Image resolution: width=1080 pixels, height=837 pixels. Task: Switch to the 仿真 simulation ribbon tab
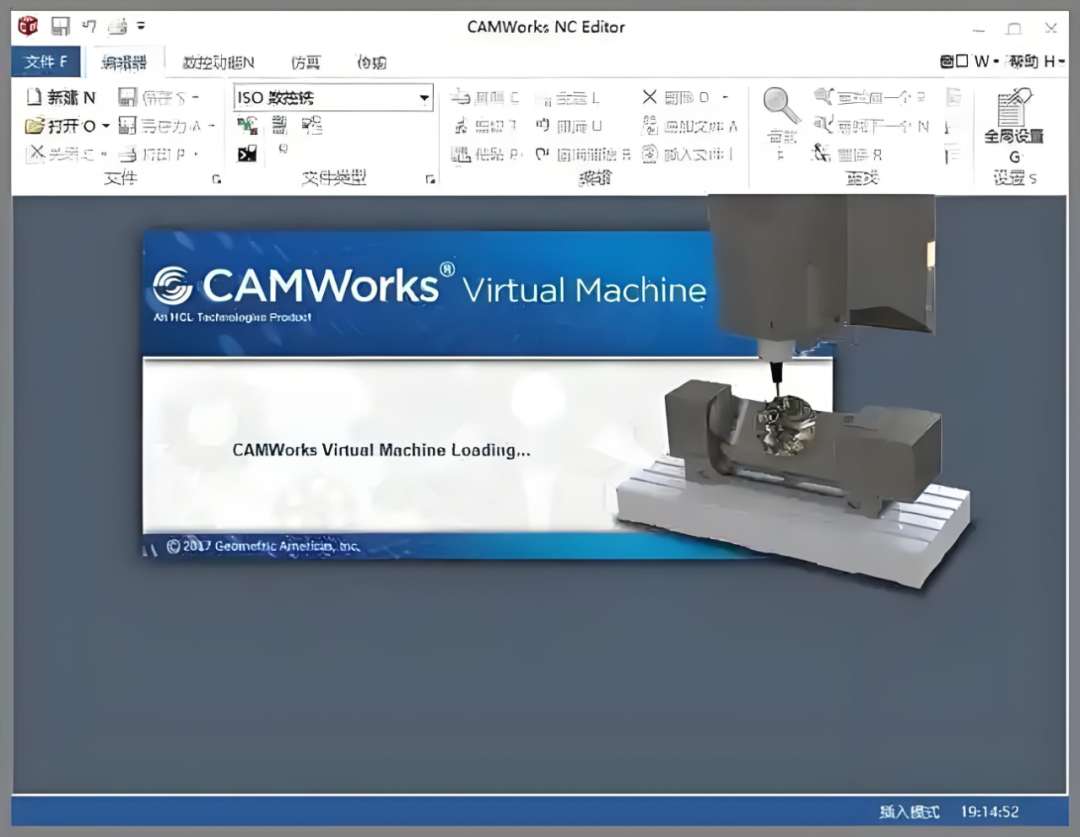pos(305,63)
